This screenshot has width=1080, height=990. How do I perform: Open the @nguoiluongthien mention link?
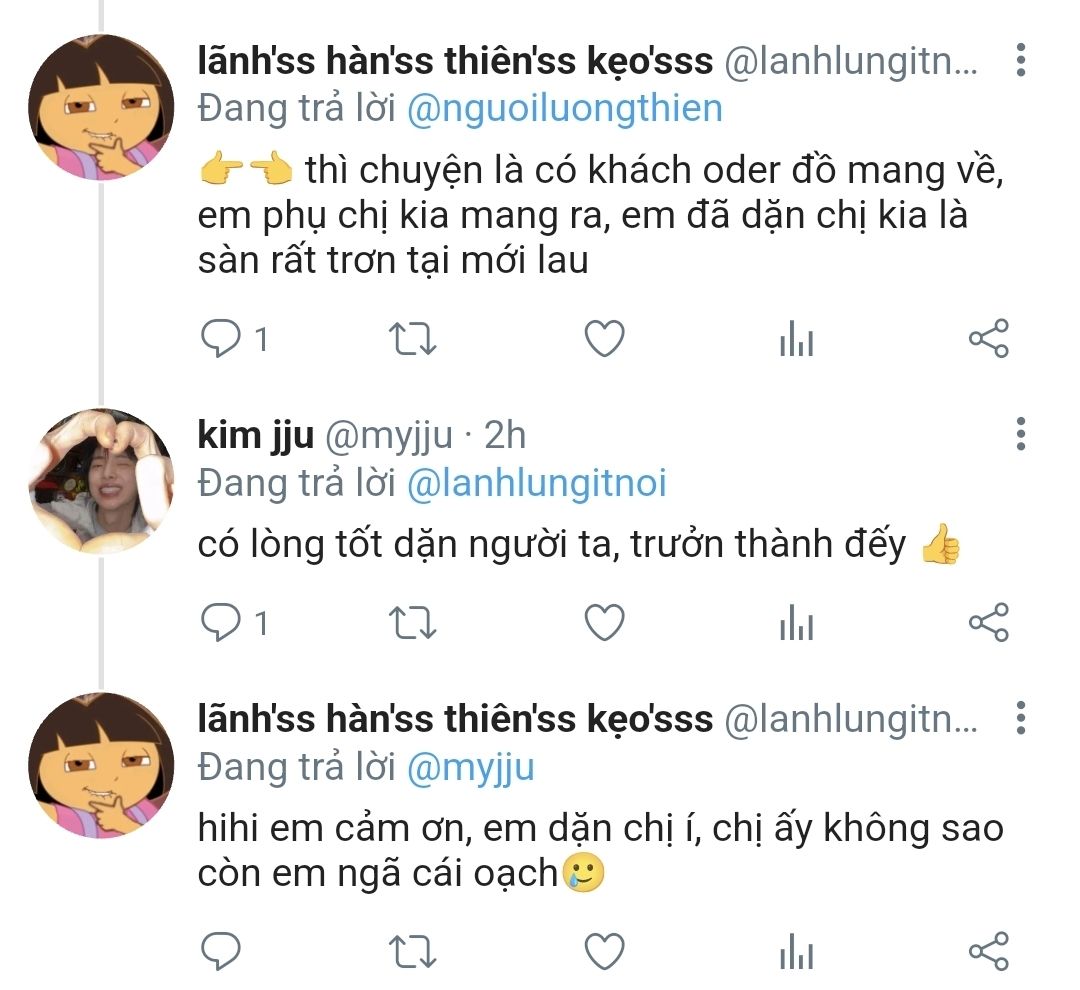(564, 108)
